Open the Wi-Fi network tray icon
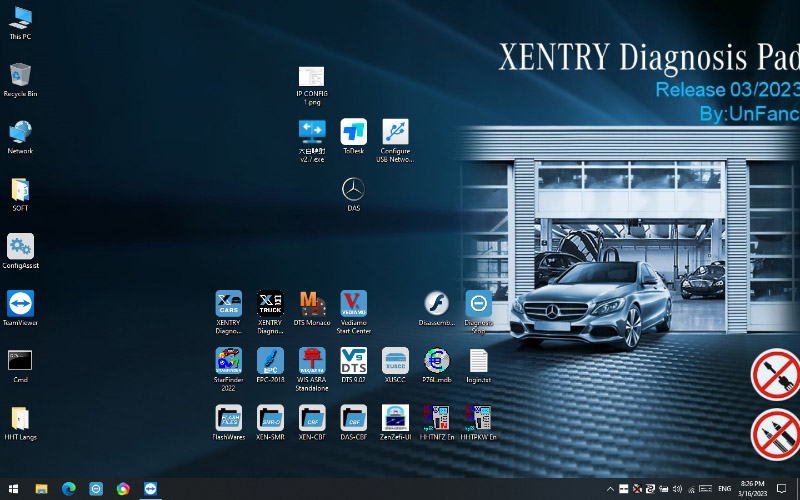 pyautogui.click(x=691, y=489)
